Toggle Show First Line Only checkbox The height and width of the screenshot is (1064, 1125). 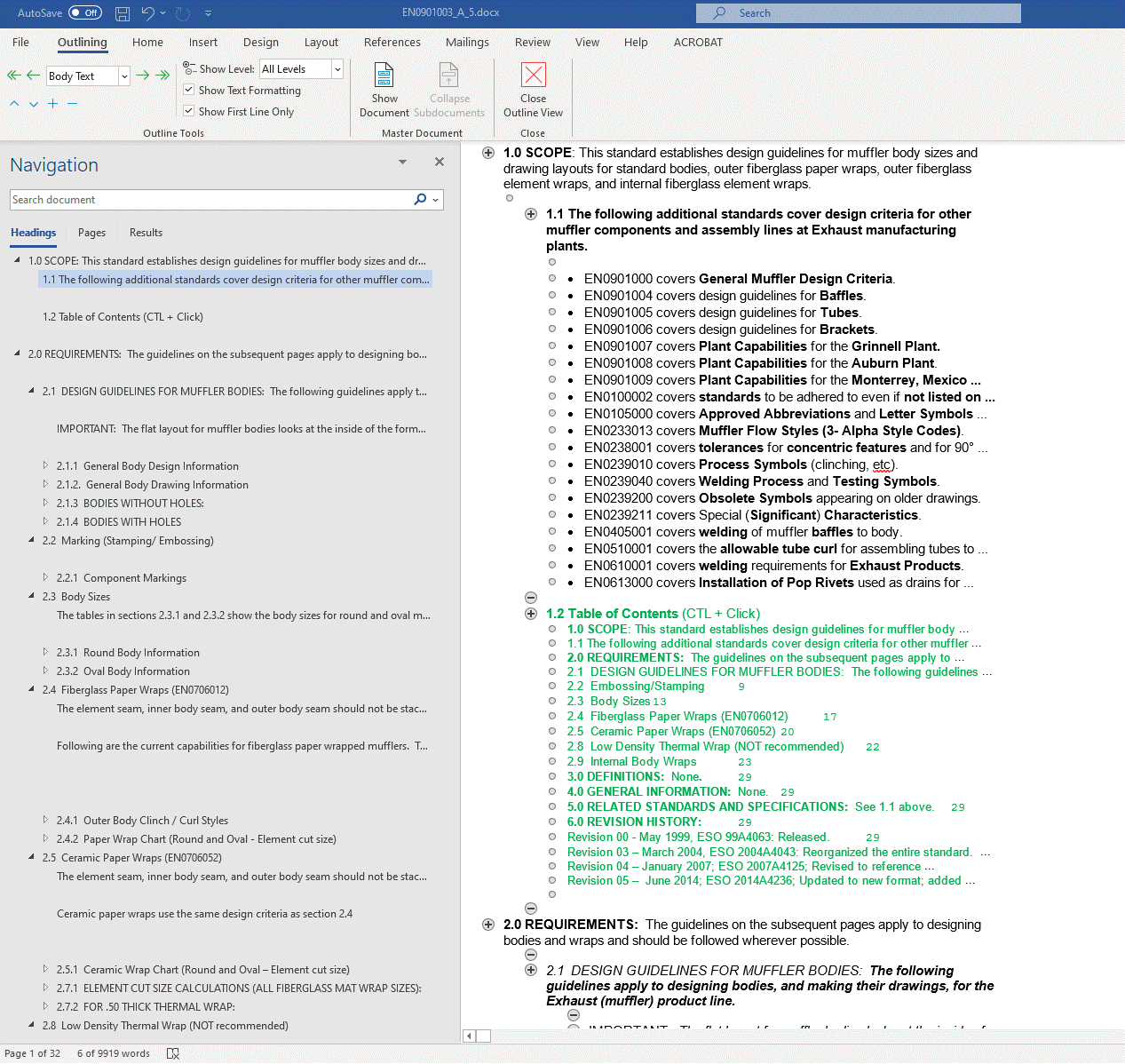click(x=189, y=111)
